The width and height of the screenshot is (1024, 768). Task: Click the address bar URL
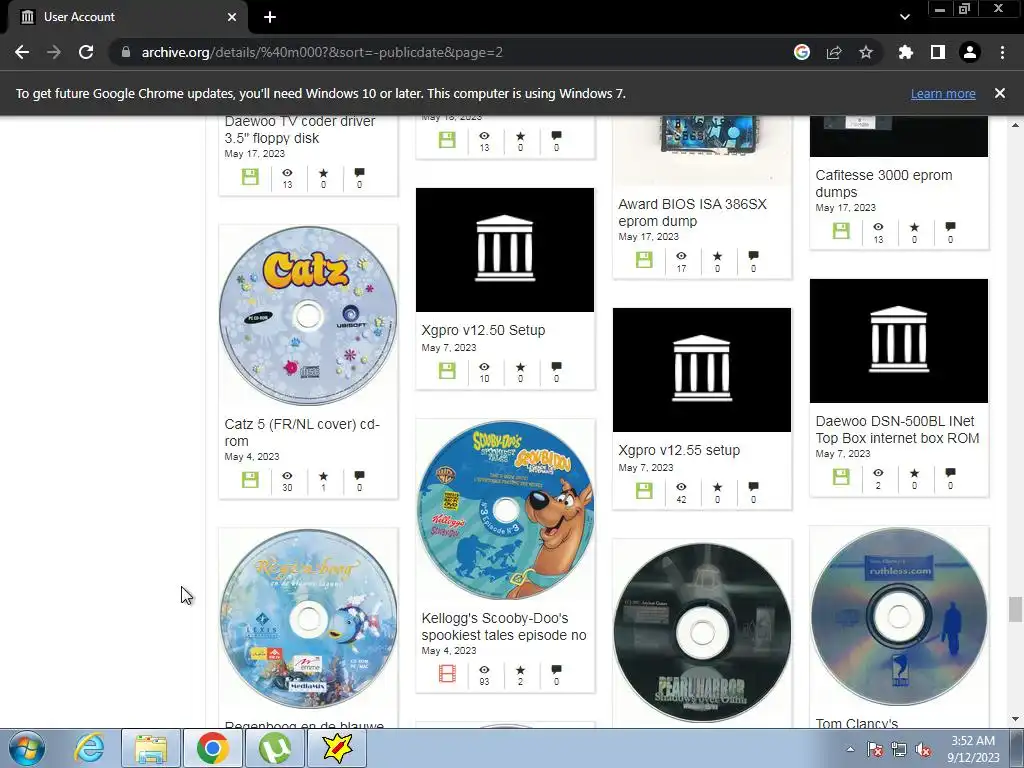pyautogui.click(x=322, y=52)
